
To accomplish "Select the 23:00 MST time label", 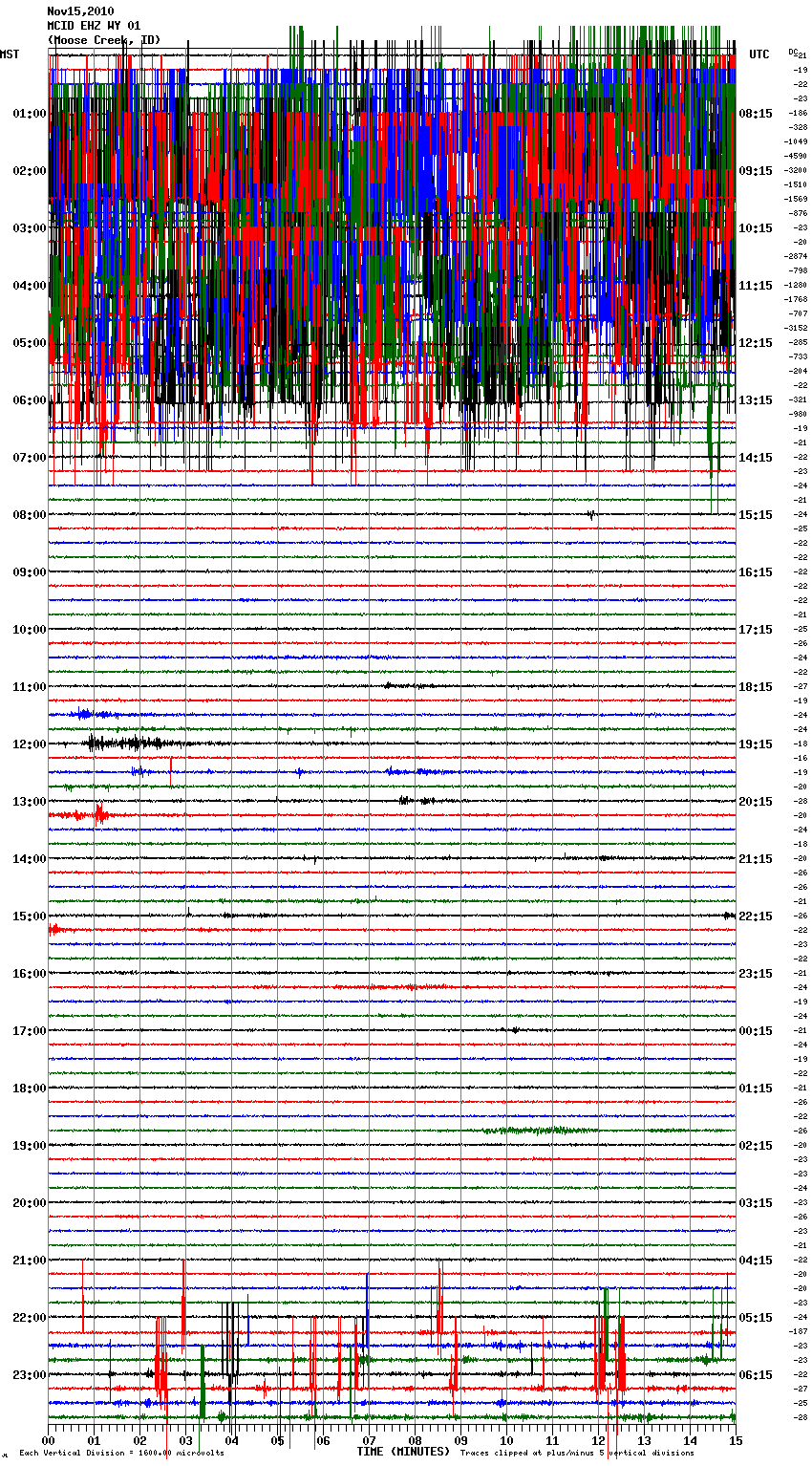I will [x=30, y=1375].
